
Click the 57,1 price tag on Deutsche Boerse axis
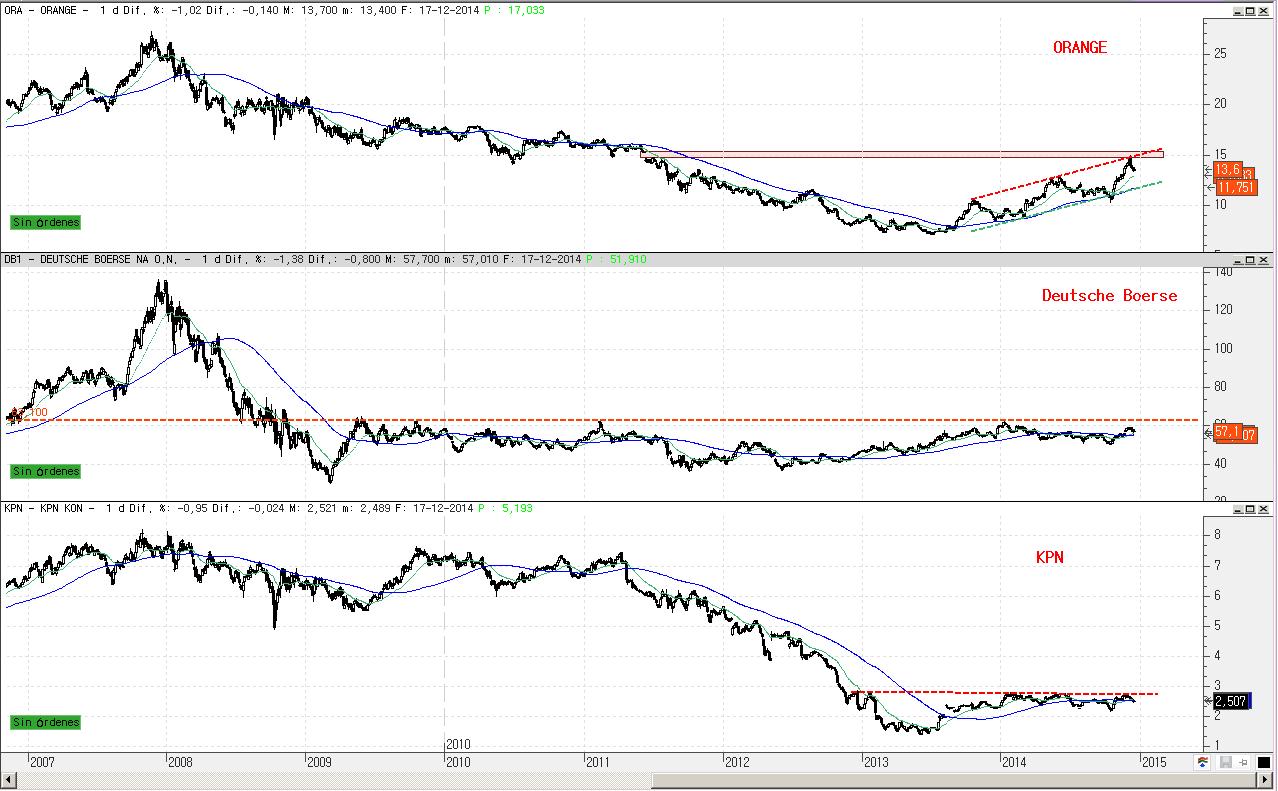(x=1227, y=431)
